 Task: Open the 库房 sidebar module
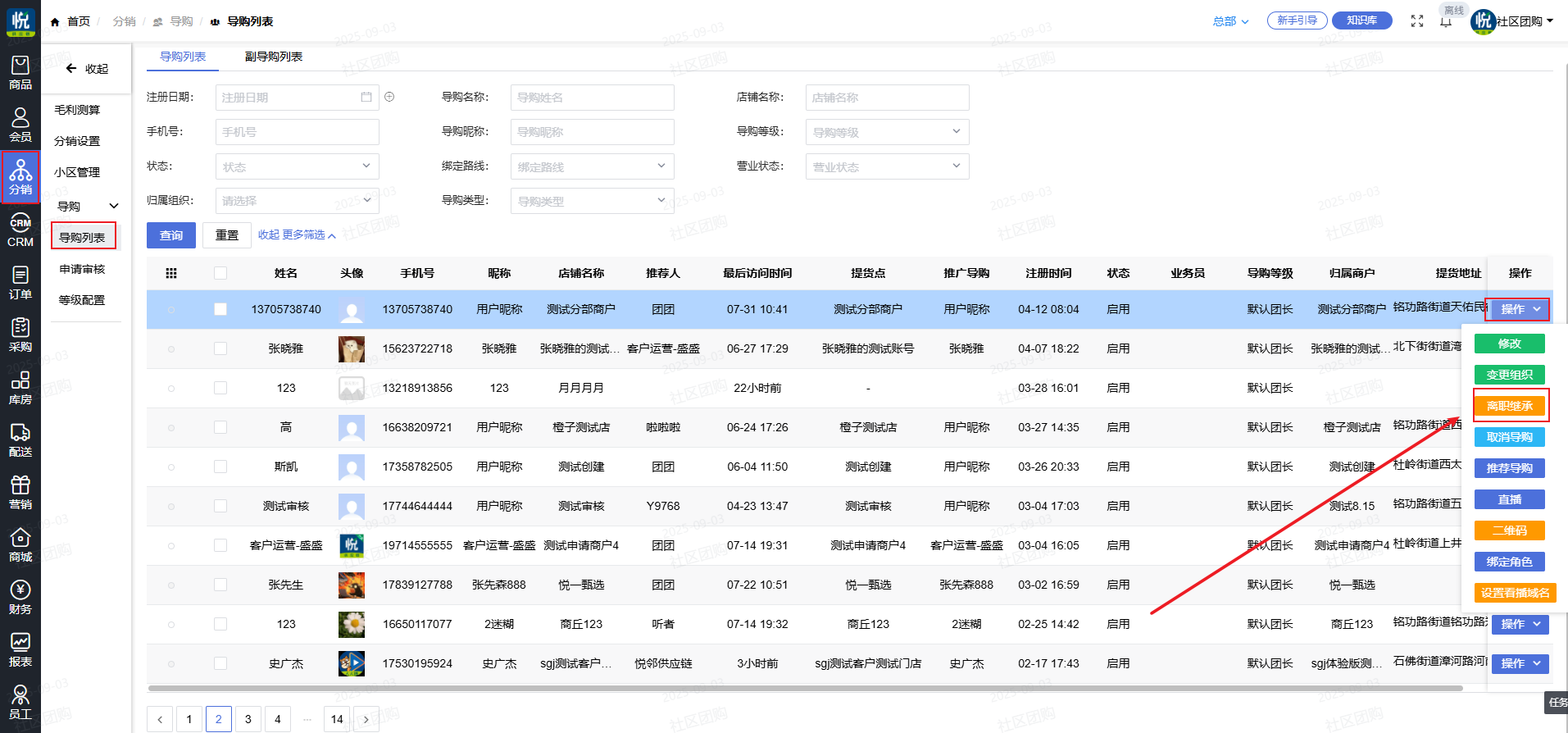tap(20, 388)
